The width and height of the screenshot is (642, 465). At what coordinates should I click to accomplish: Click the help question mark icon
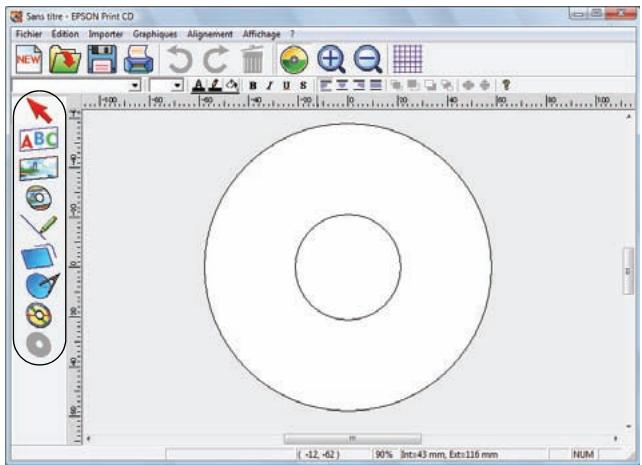coord(506,85)
